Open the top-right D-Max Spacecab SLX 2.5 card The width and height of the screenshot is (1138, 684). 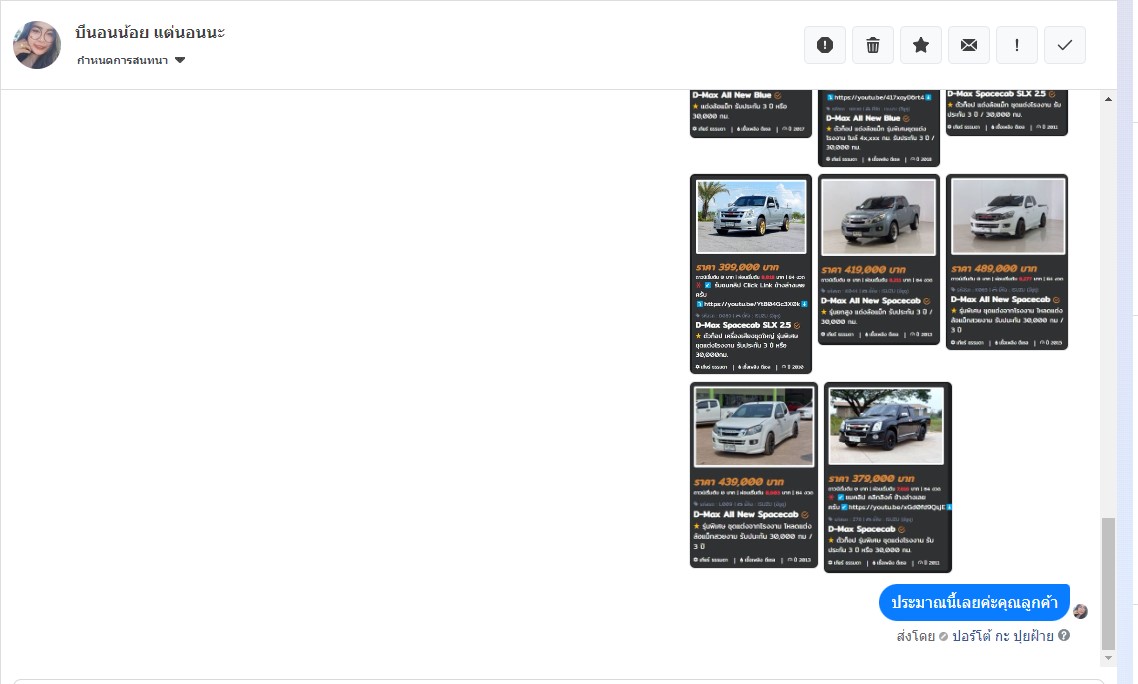pos(1007,113)
